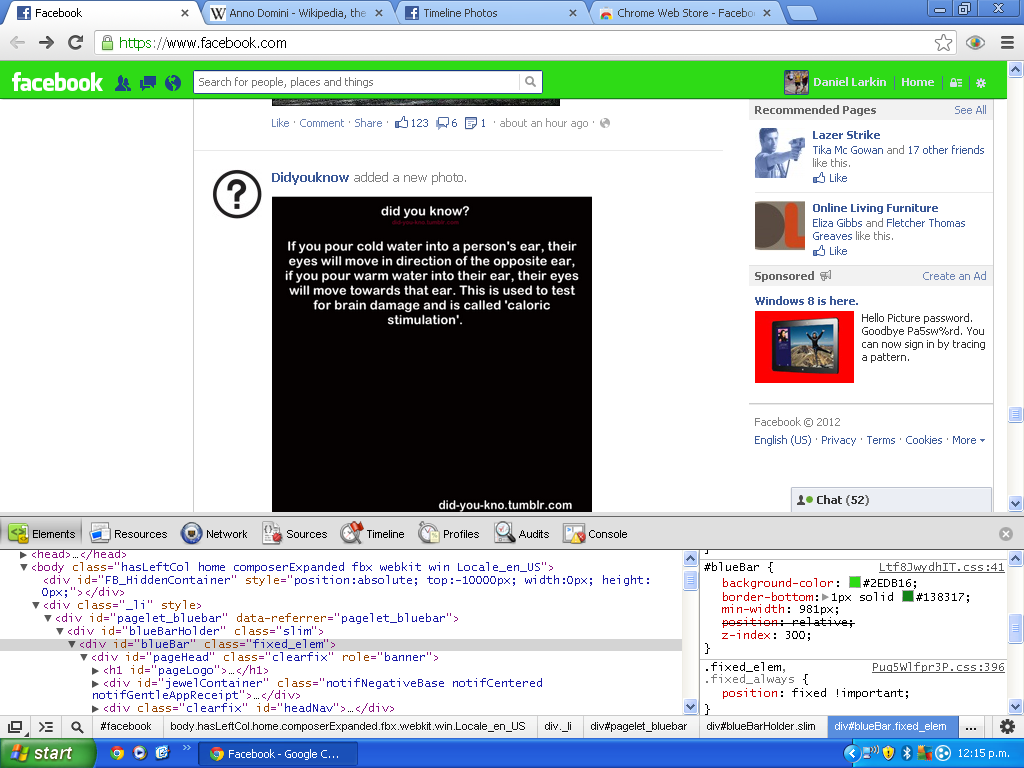This screenshot has width=1024, height=768.
Task: Open the Chat (52) bar
Action: pyautogui.click(x=891, y=500)
